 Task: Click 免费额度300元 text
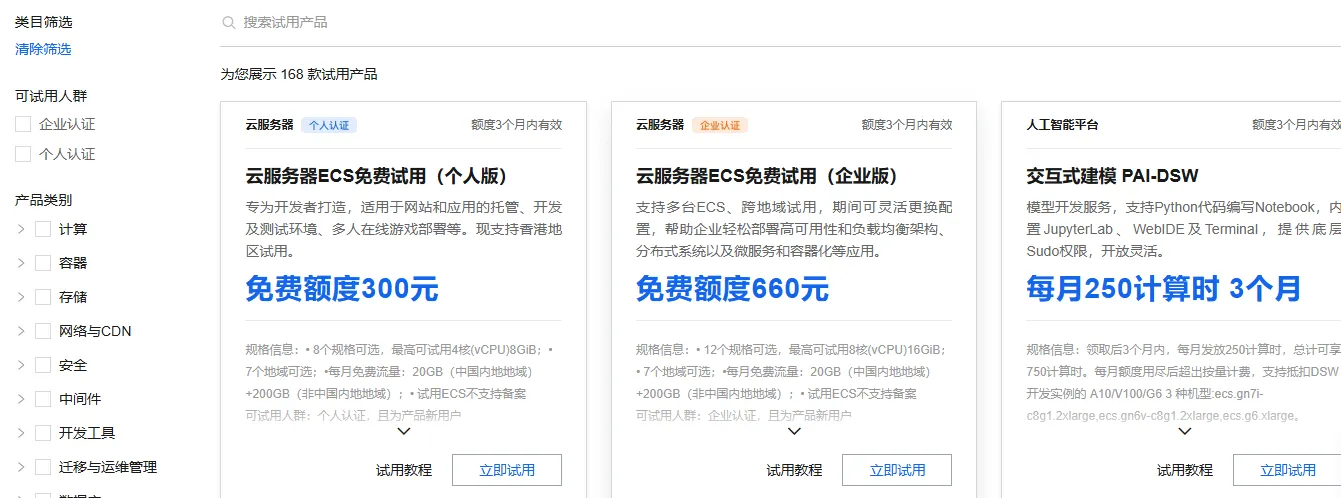pos(342,289)
